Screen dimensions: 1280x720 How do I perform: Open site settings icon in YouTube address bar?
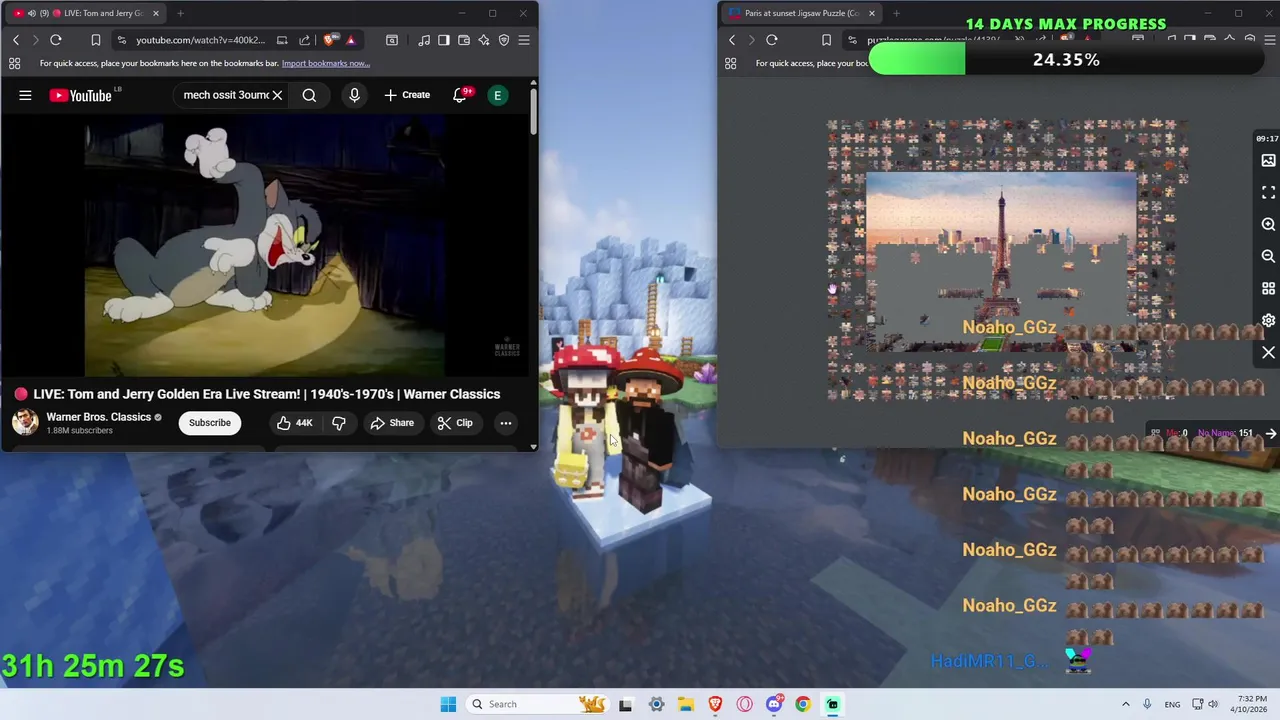click(x=121, y=40)
